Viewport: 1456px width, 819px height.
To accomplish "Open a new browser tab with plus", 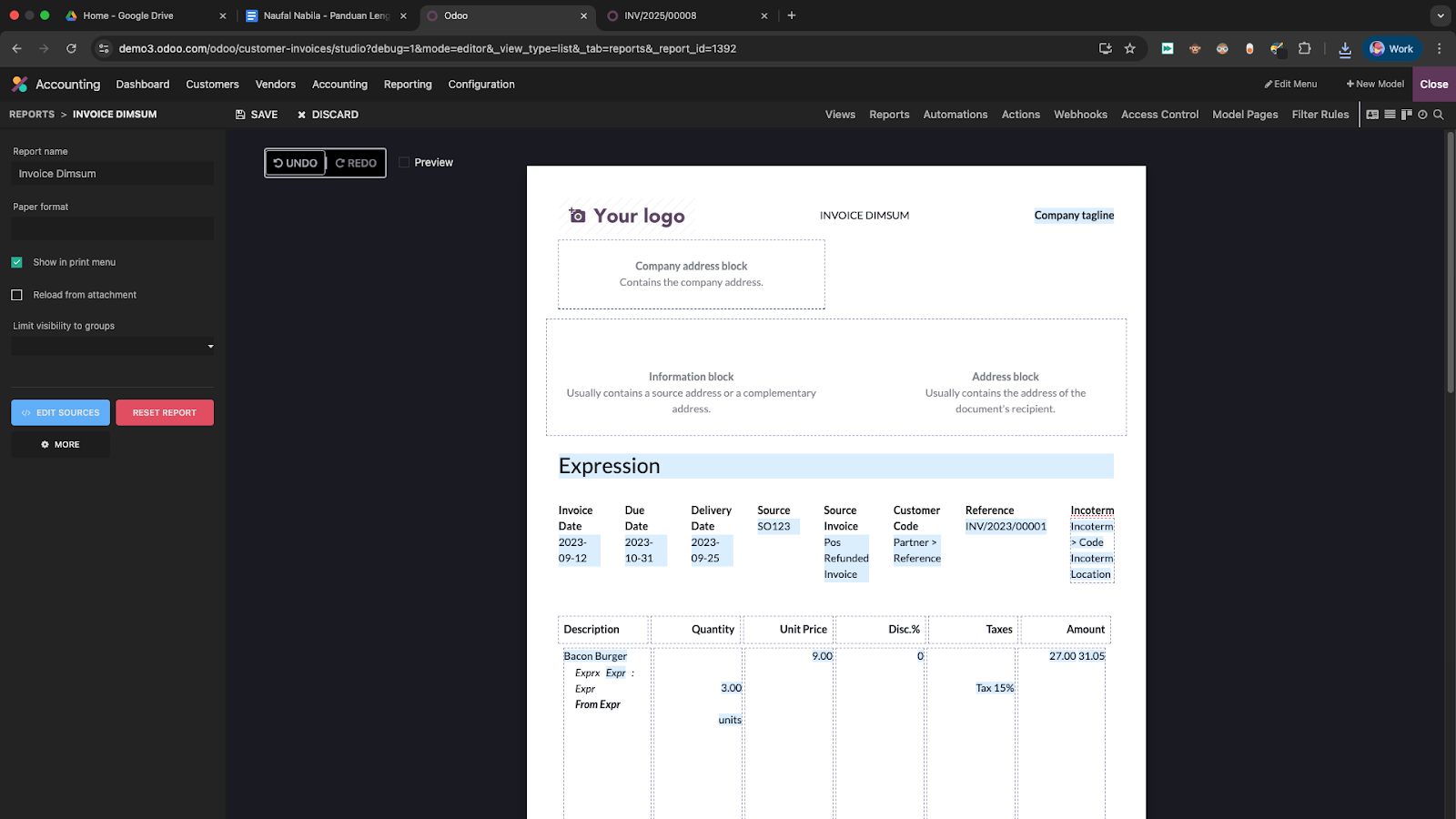I will [x=792, y=15].
